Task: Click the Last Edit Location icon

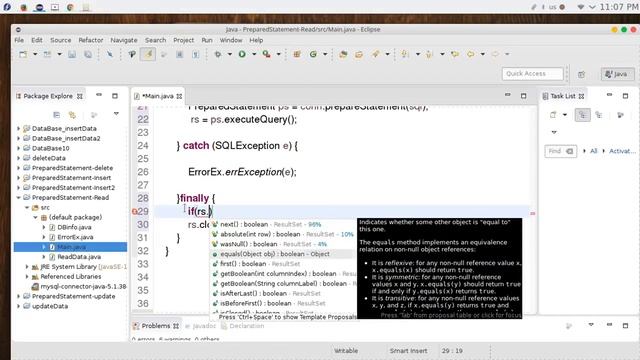Action: point(455,54)
